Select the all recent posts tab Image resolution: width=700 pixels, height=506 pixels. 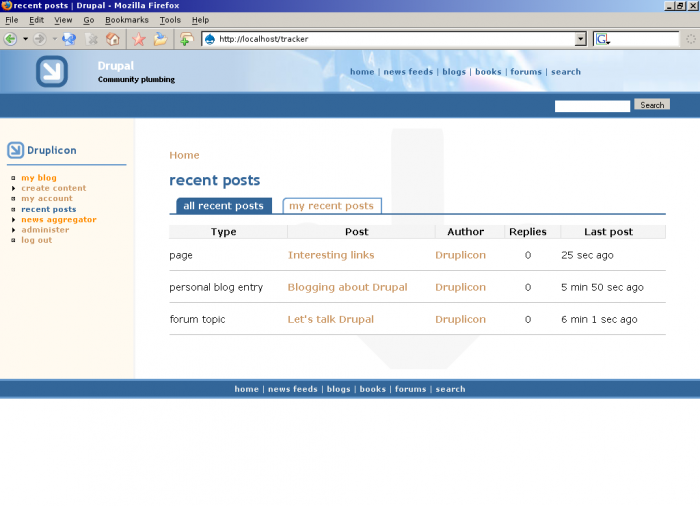[x=224, y=206]
